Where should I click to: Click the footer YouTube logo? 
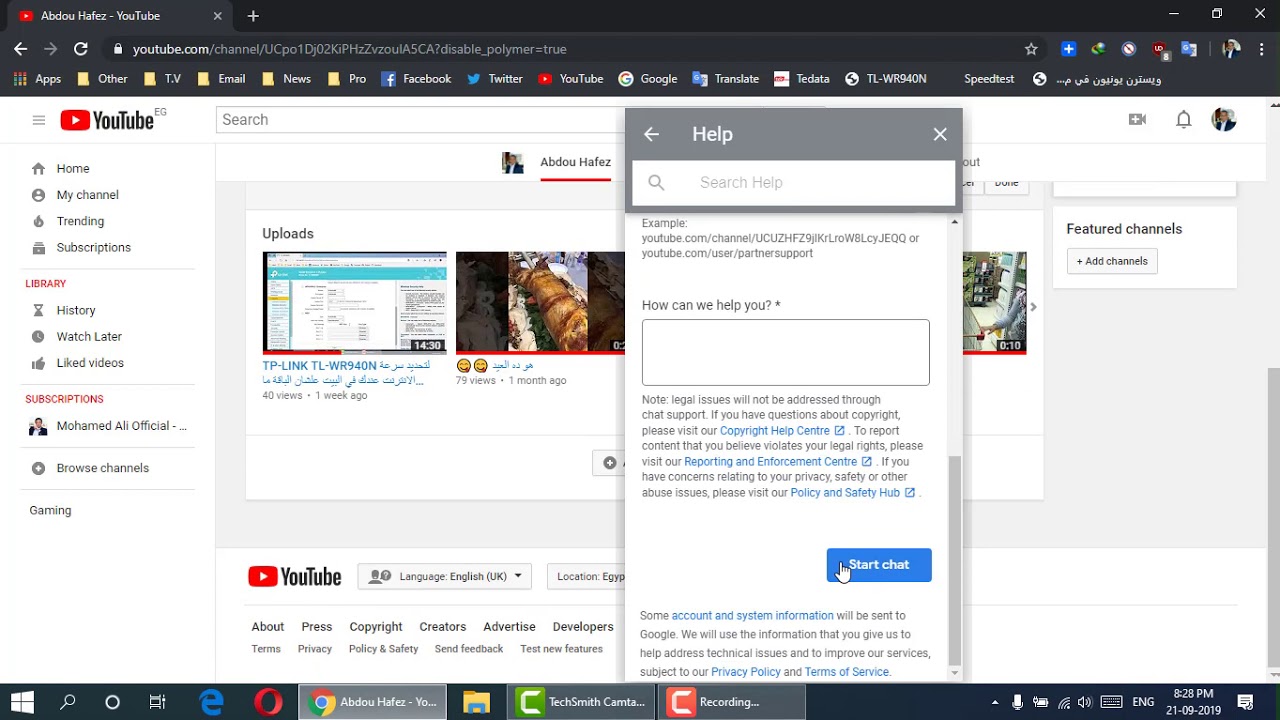point(295,577)
